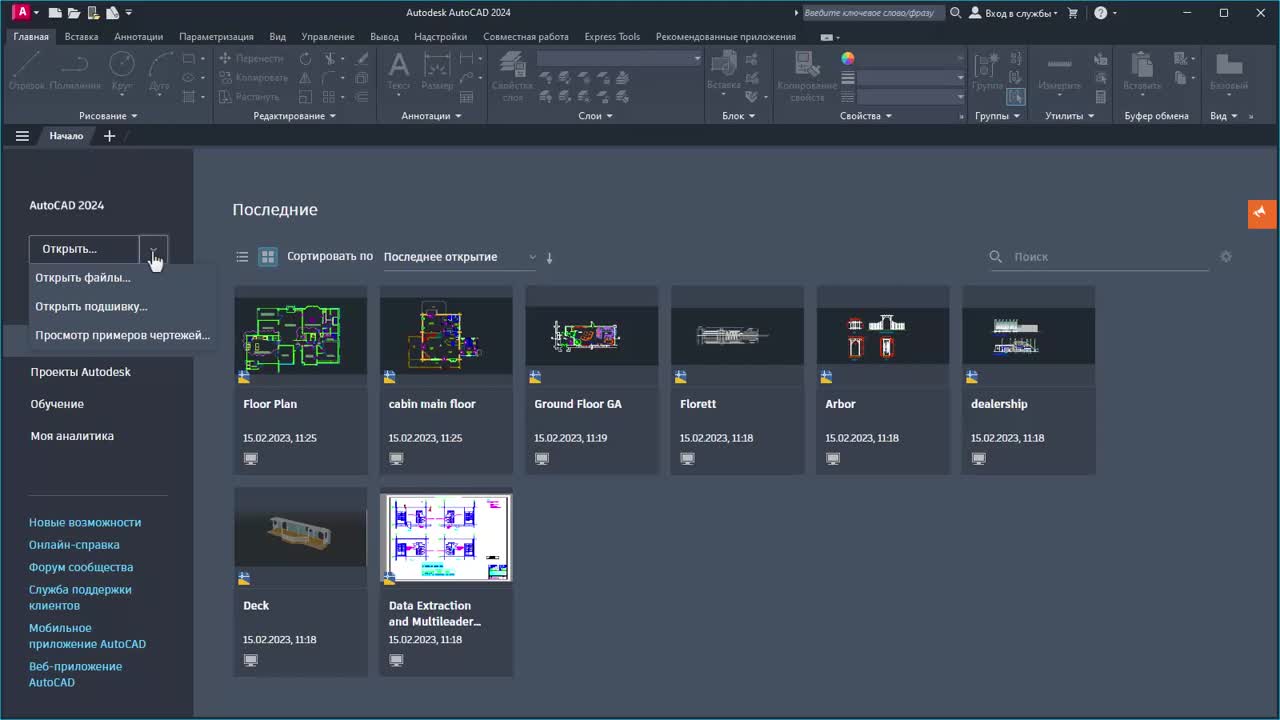
Task: Select the Размер dimension tool
Action: [x=437, y=72]
